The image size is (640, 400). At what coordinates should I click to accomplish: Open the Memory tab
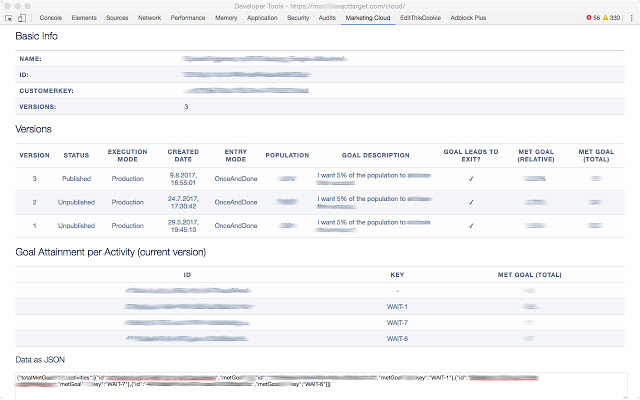[226, 18]
